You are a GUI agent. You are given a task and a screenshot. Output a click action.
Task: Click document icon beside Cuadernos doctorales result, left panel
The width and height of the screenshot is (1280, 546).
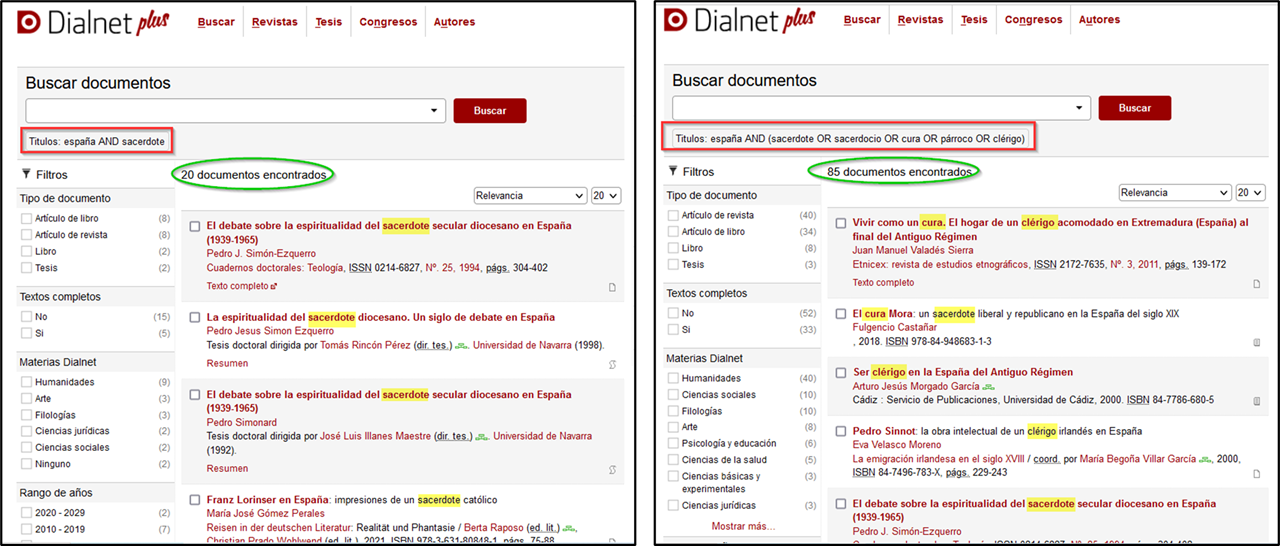(611, 287)
